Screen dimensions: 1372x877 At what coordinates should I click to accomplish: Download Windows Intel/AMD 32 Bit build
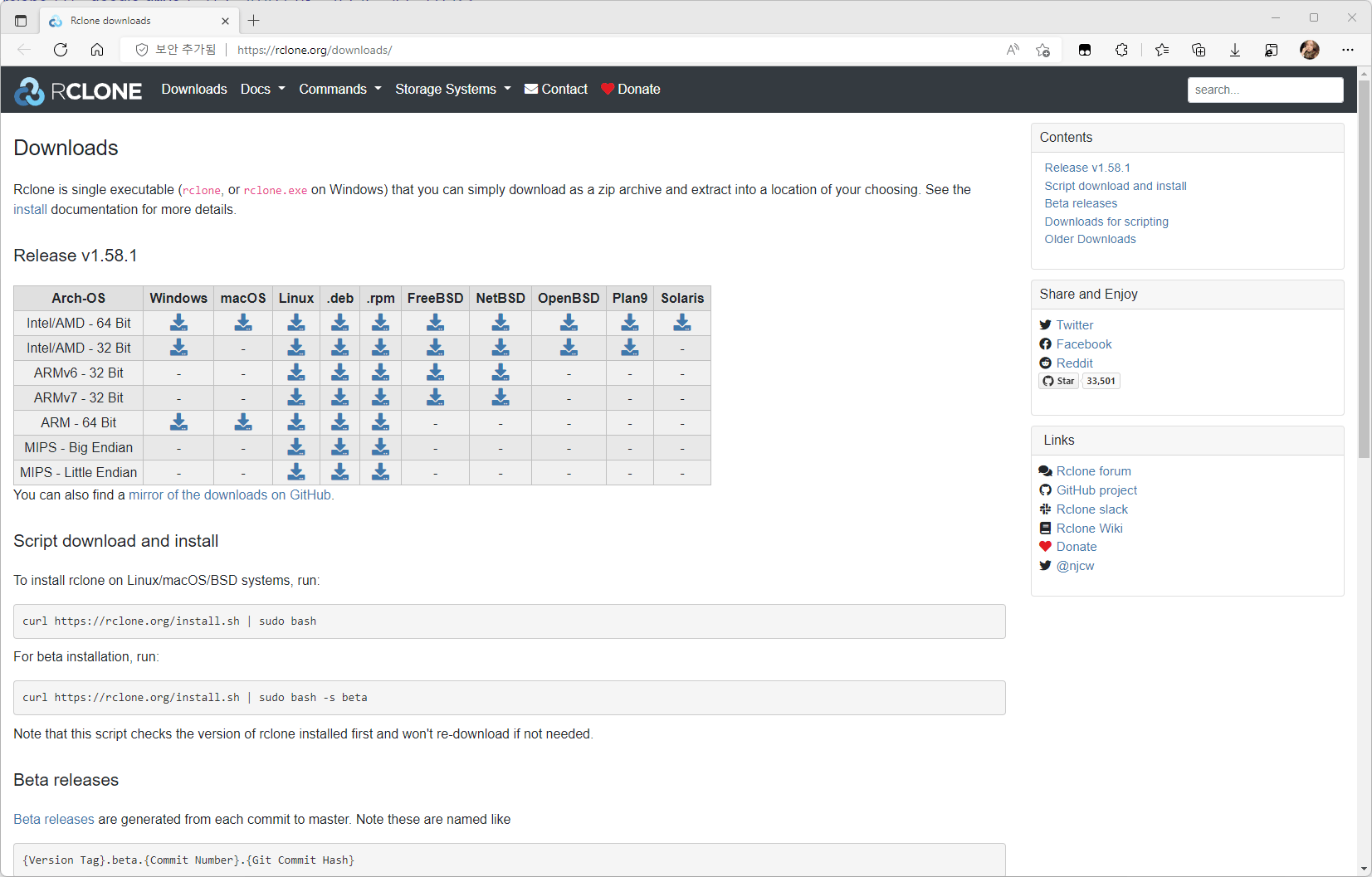pyautogui.click(x=178, y=348)
